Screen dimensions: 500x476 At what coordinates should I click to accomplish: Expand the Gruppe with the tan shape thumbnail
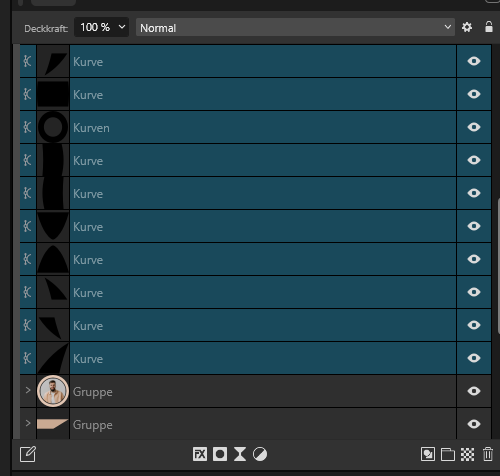[28, 423]
